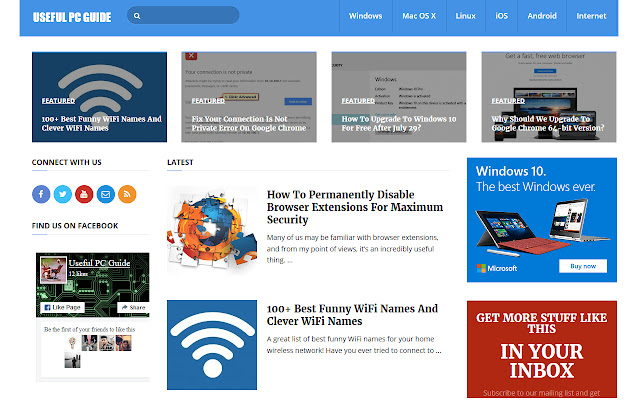Click the Firefox puzzle article thumbnail
The height and width of the screenshot is (400, 640).
(x=212, y=229)
